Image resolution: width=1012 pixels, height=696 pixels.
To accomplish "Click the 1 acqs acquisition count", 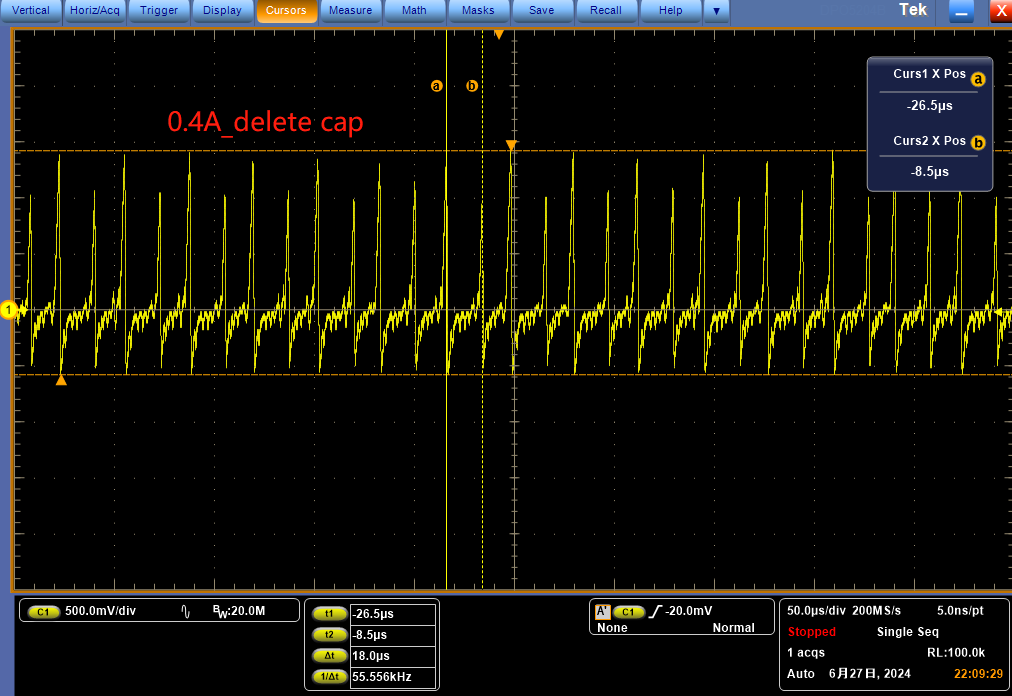I will point(805,653).
